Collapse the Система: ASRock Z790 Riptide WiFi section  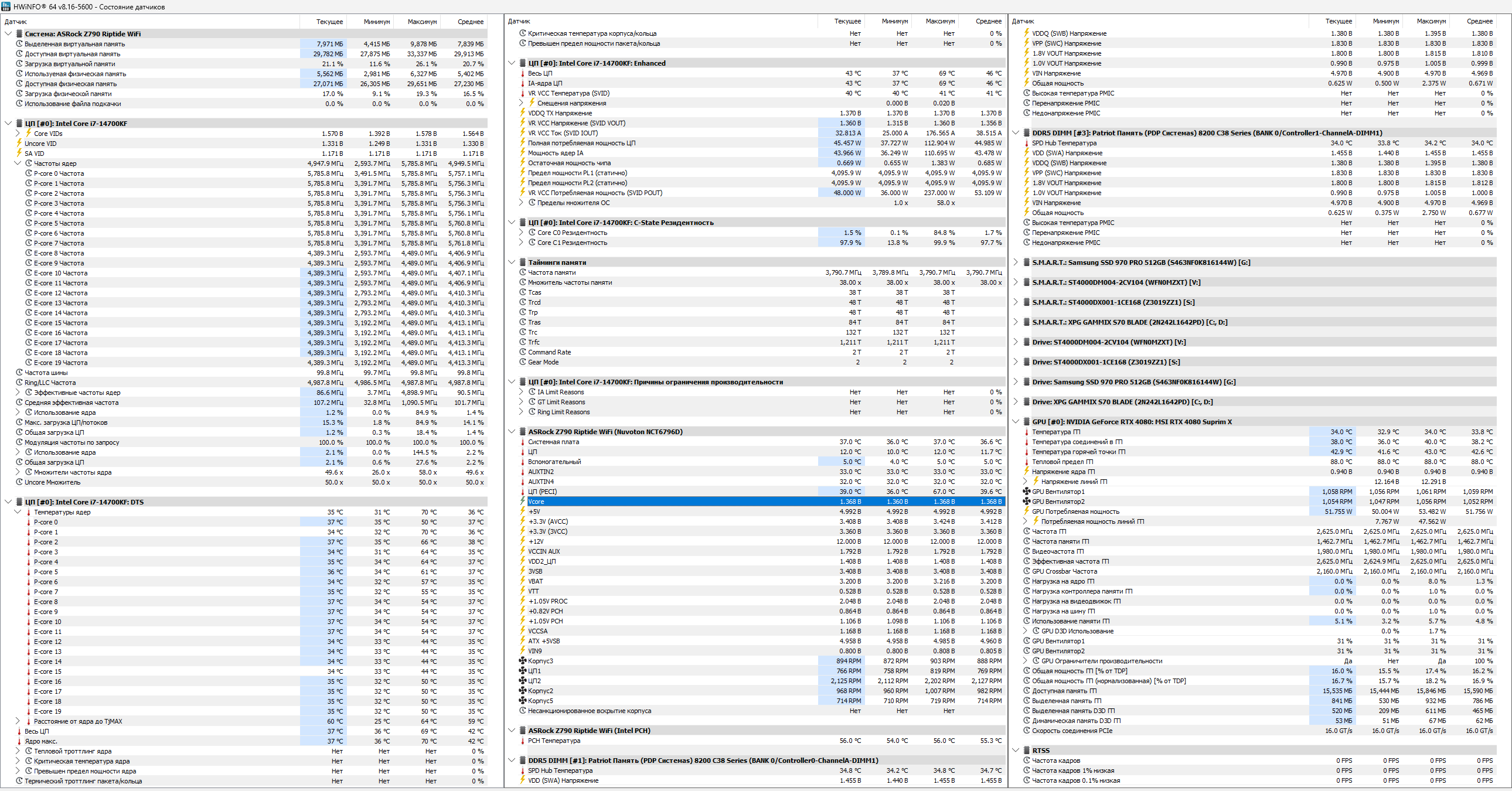pos(8,34)
